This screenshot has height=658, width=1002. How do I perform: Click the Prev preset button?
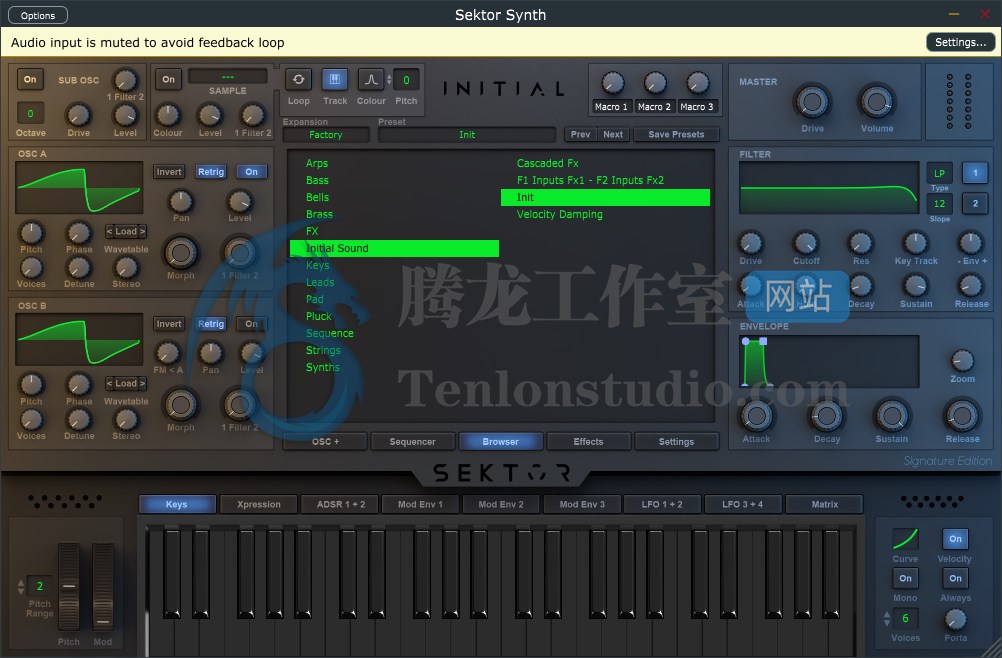[580, 134]
